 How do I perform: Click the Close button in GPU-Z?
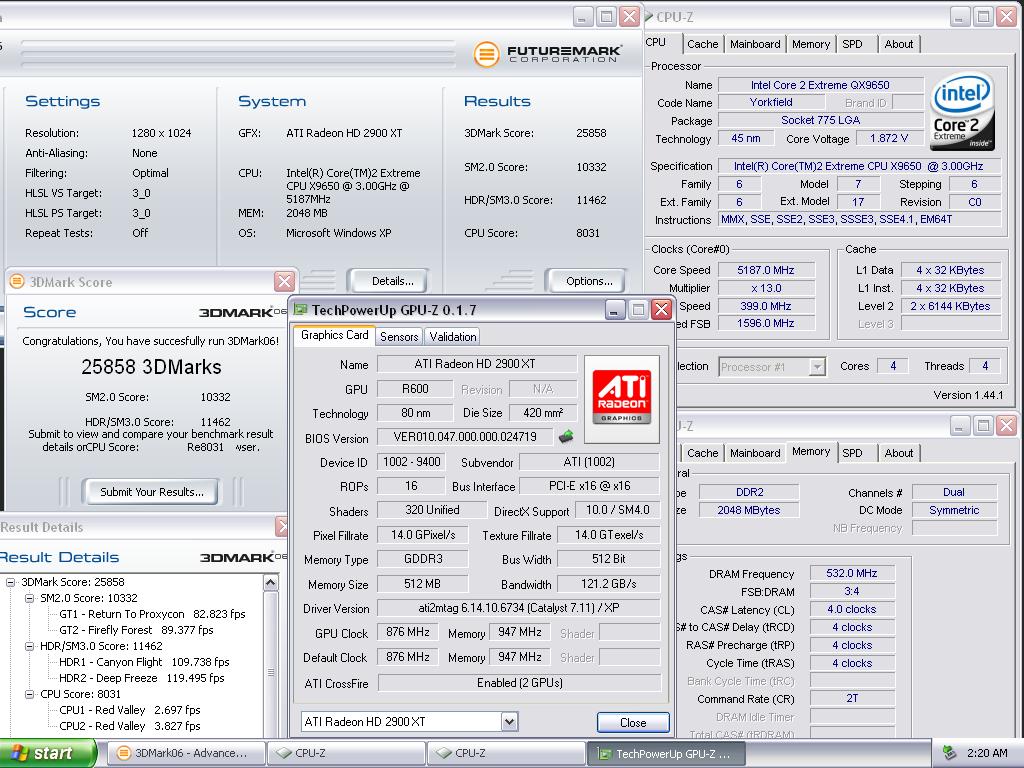[633, 722]
